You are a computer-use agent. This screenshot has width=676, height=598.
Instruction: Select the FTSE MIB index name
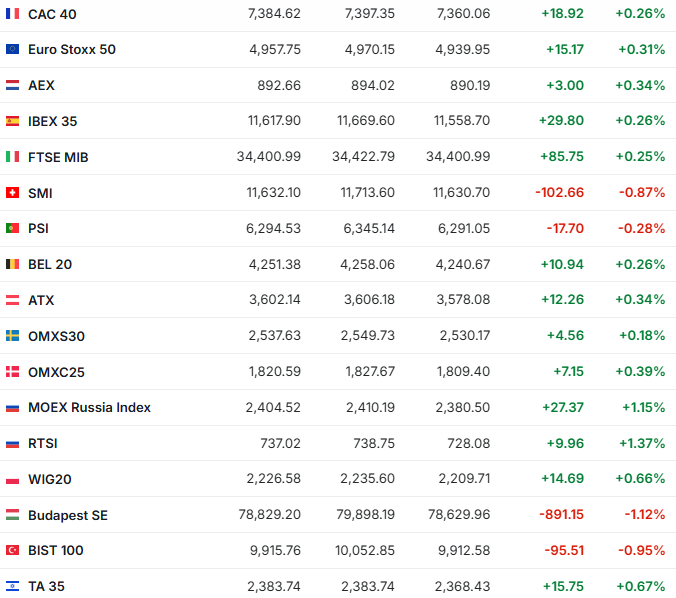tap(58, 157)
